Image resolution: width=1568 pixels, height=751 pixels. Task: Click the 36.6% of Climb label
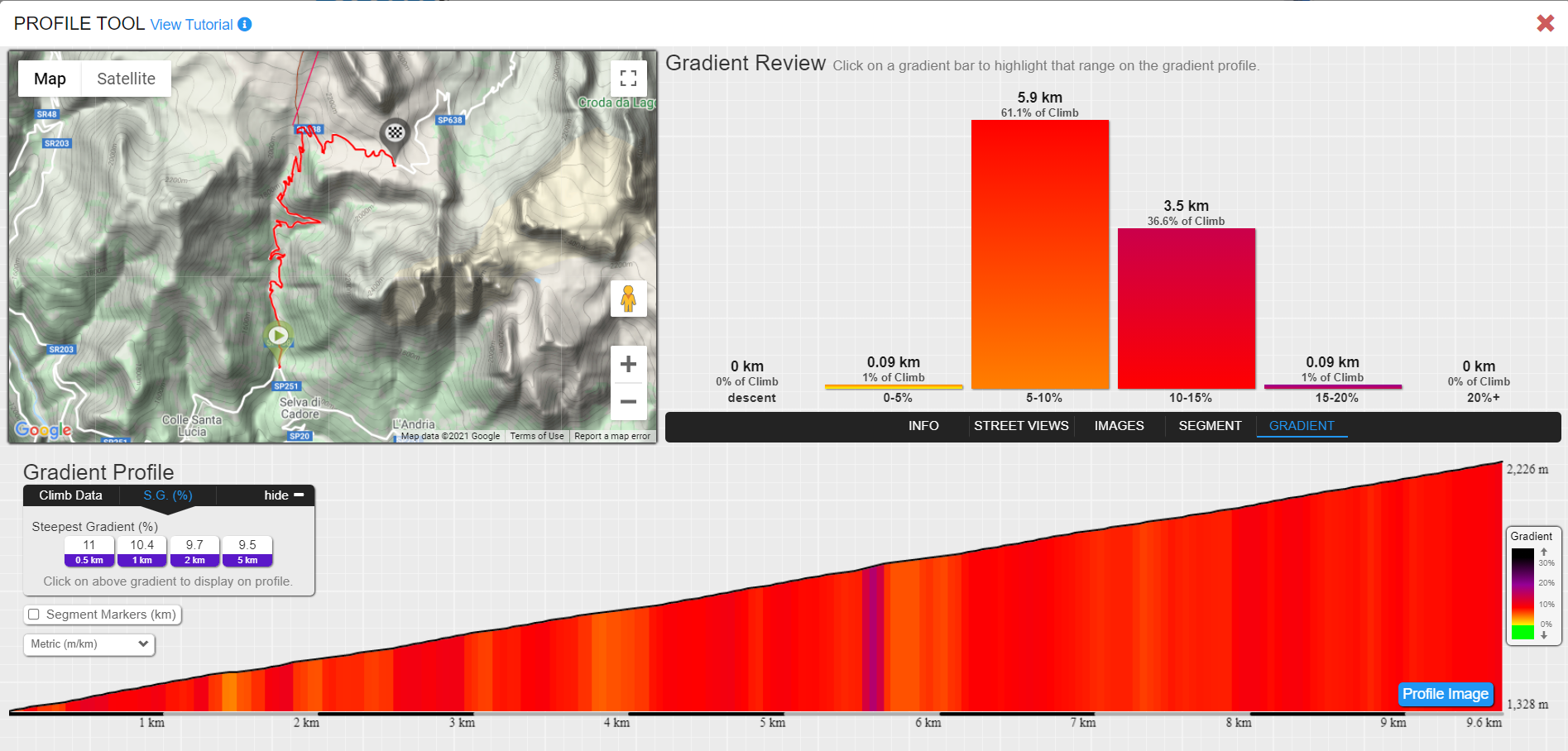click(x=1187, y=222)
